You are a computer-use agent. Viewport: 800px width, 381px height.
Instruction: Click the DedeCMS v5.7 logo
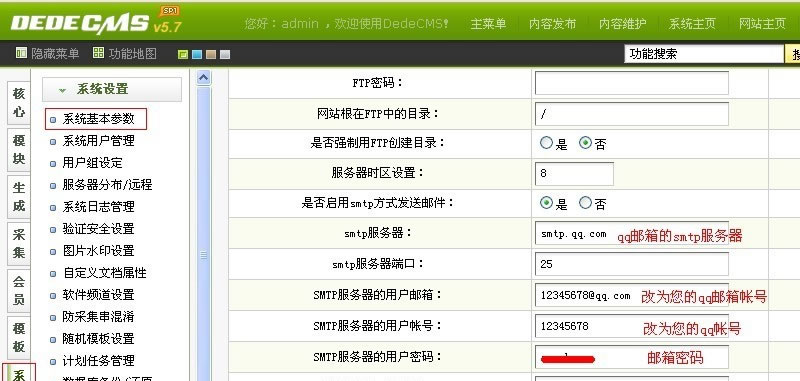96,21
